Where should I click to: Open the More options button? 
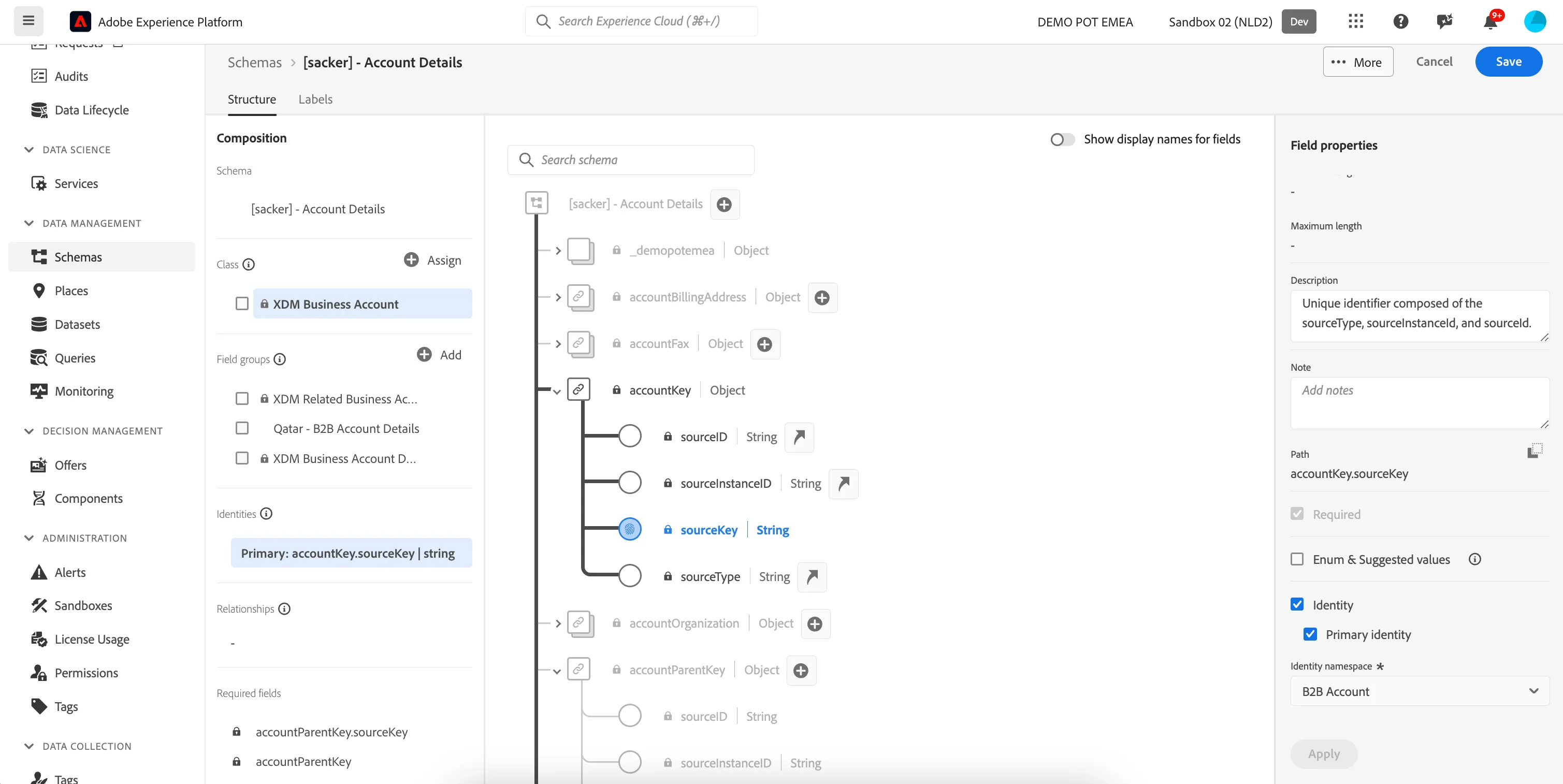point(1358,62)
